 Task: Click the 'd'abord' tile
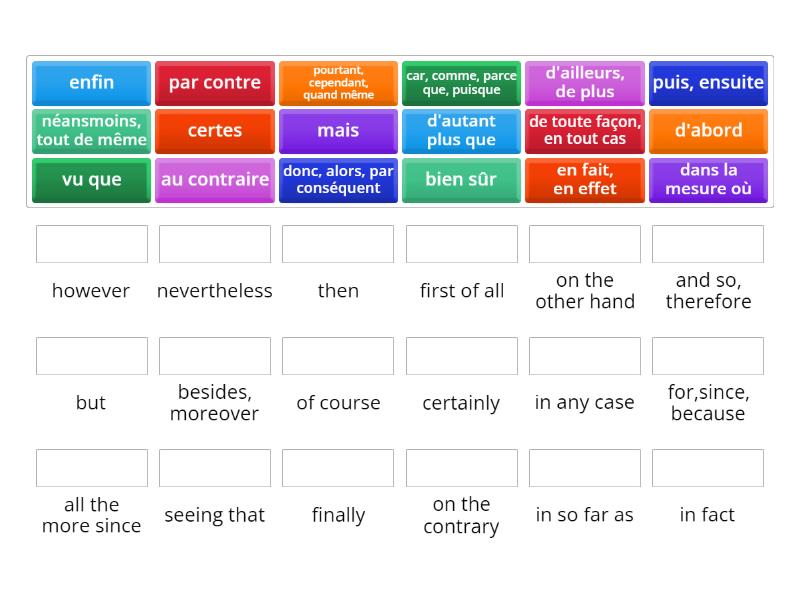tap(708, 131)
